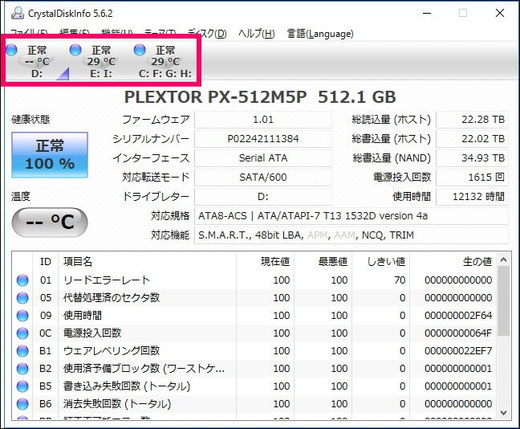Click raw value 000000022EF7
The width and height of the screenshot is (520, 429).
click(x=458, y=351)
